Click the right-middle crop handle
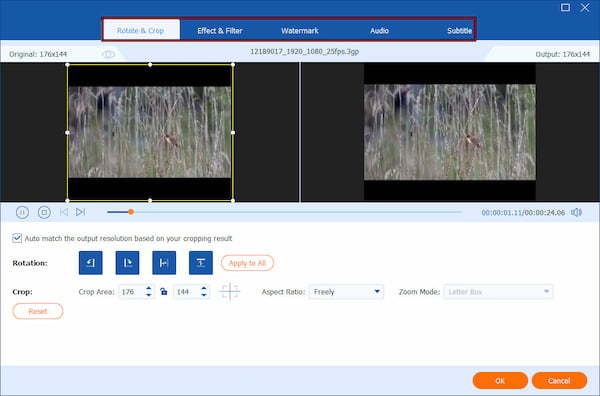Image resolution: width=600 pixels, height=396 pixels. click(x=233, y=132)
